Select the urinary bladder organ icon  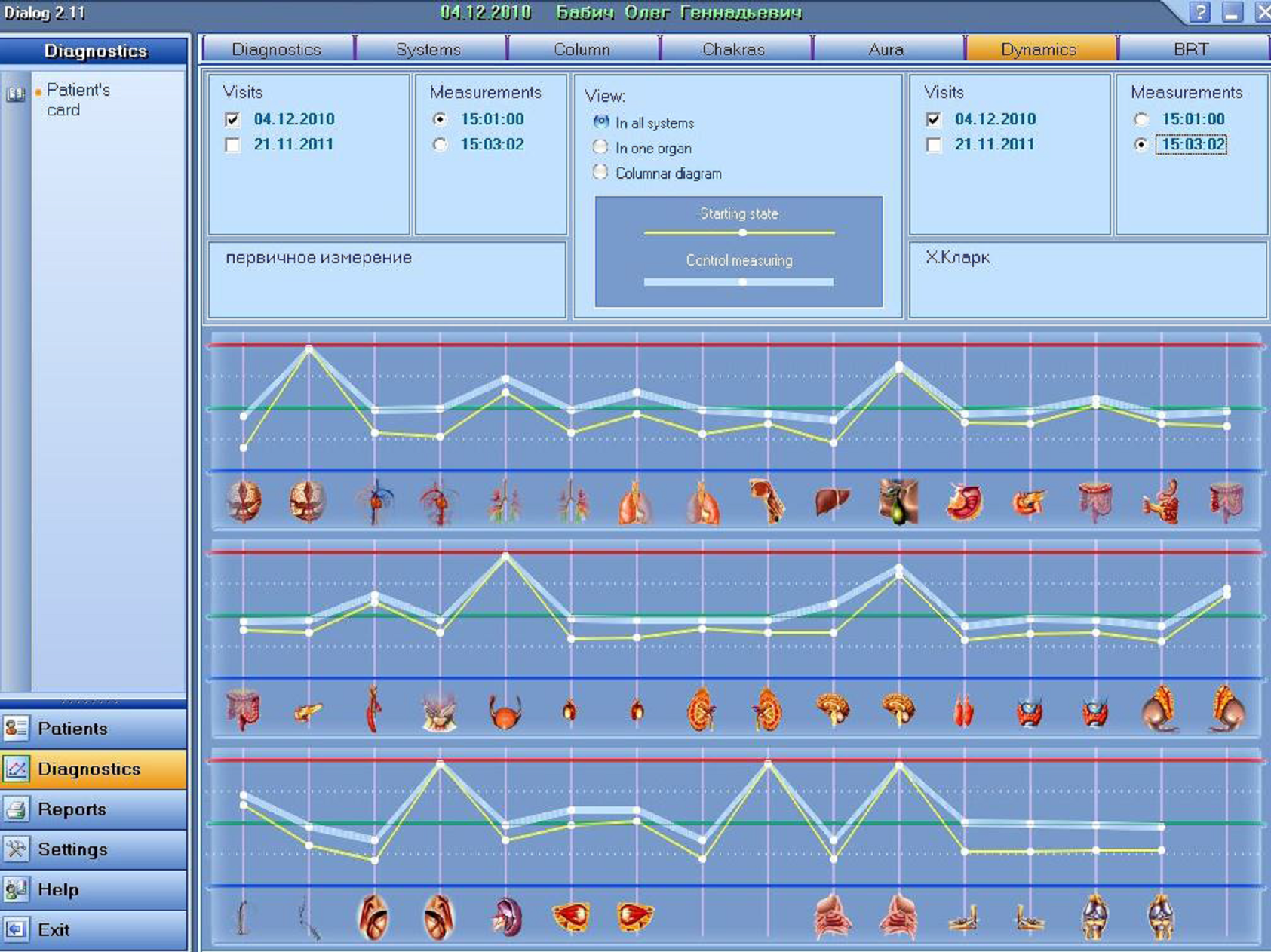(505, 711)
